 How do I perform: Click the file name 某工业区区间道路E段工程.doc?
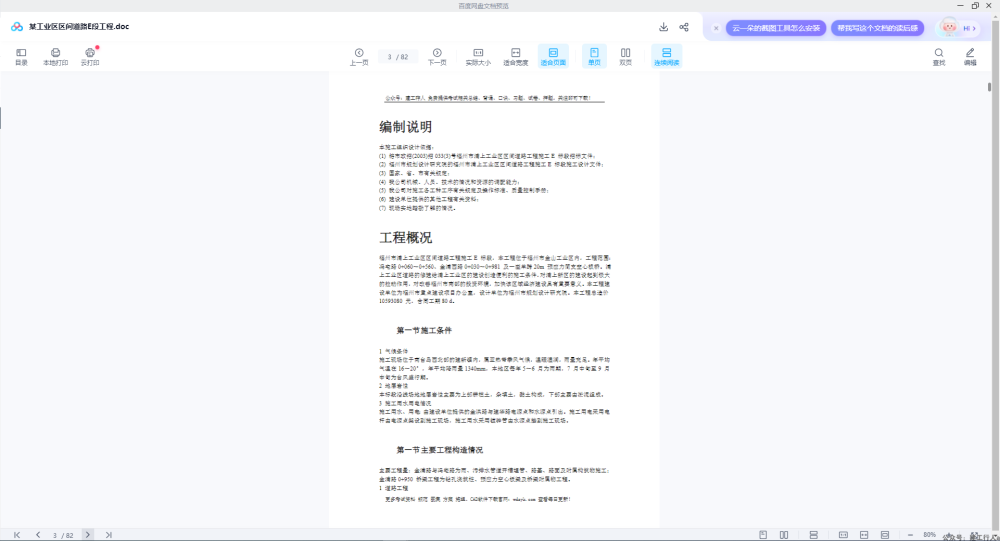79,27
